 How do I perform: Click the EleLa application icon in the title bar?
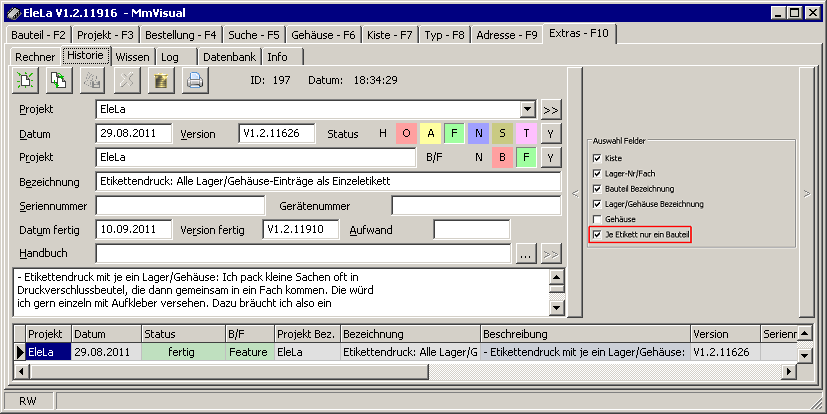click(14, 13)
